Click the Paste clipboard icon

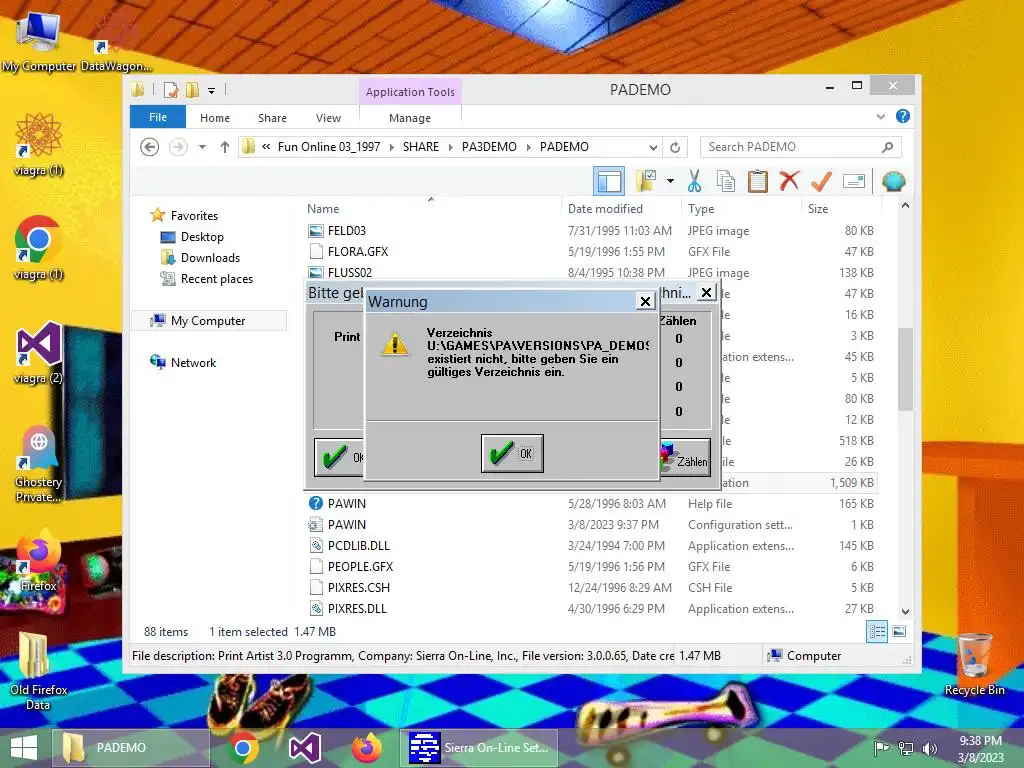[758, 181]
